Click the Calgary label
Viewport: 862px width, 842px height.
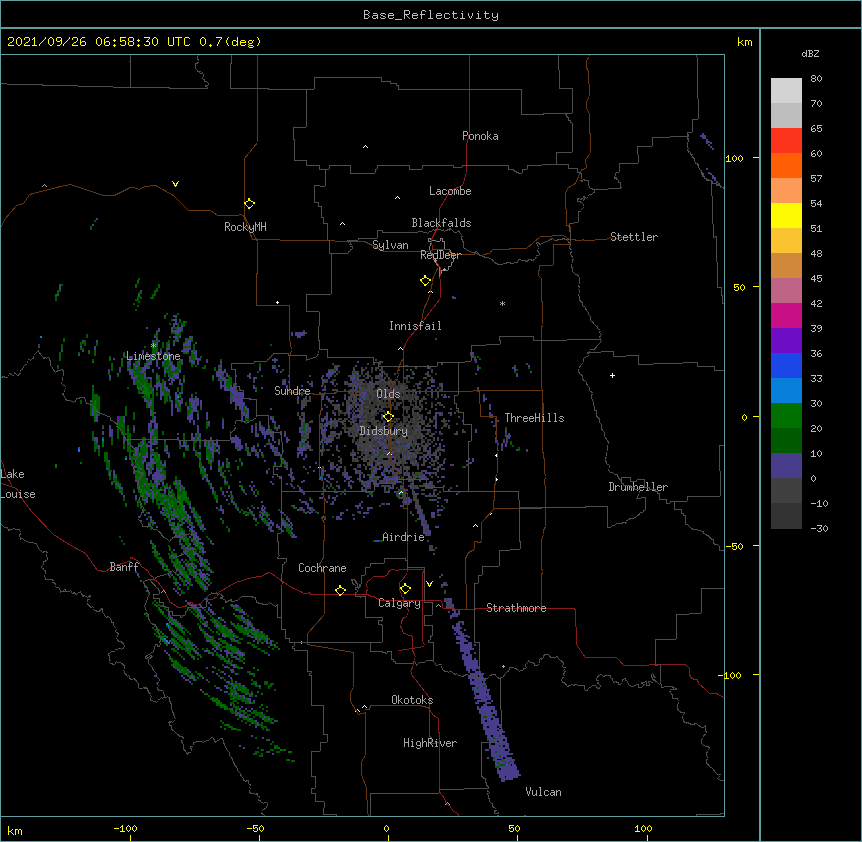point(399,603)
